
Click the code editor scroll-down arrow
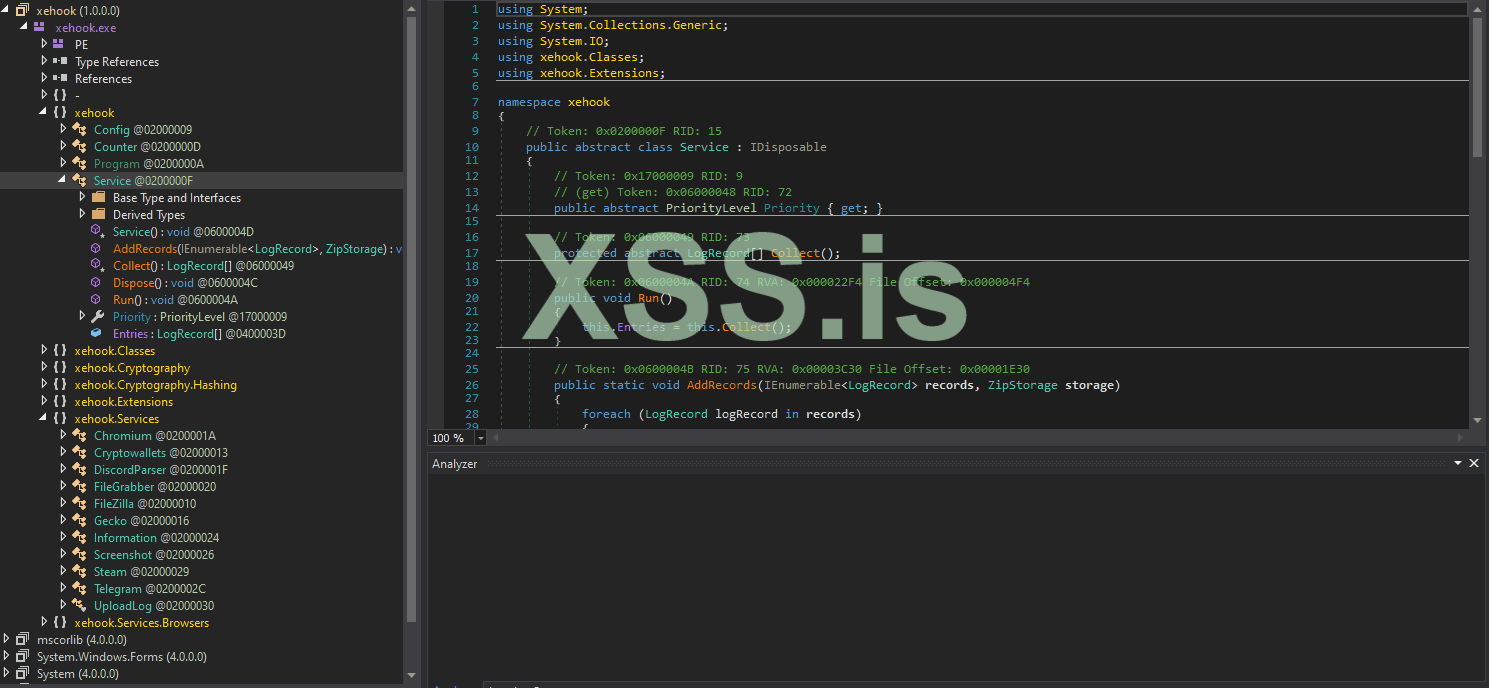(1477, 421)
